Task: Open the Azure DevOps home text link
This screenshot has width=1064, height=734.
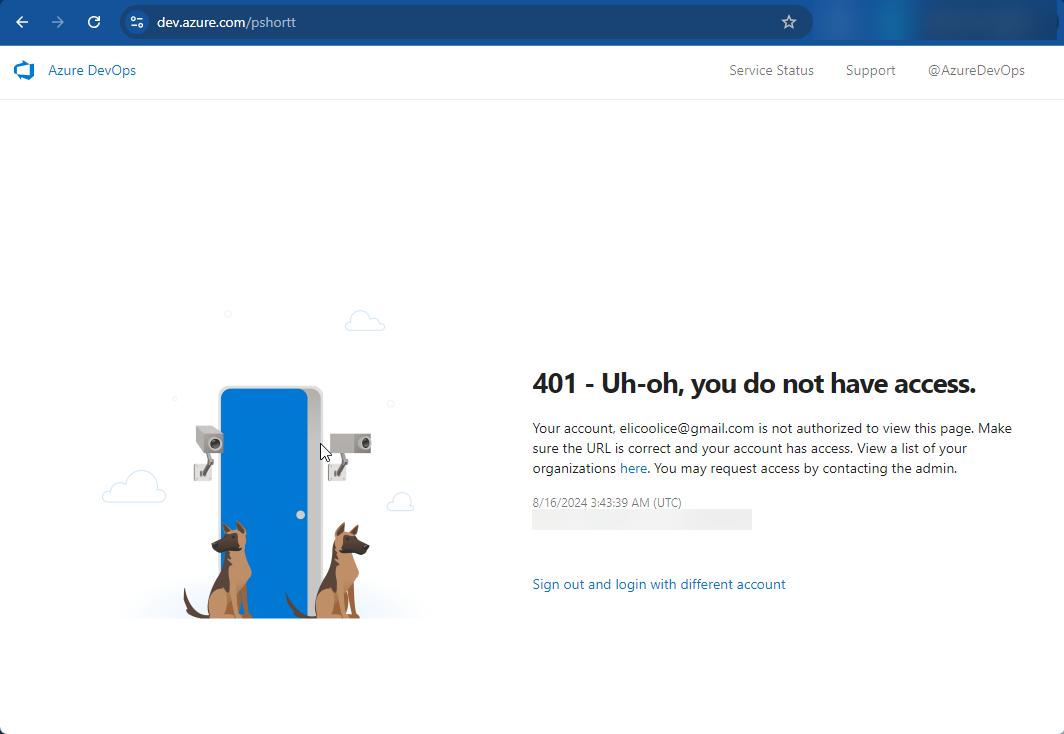Action: click(x=92, y=71)
